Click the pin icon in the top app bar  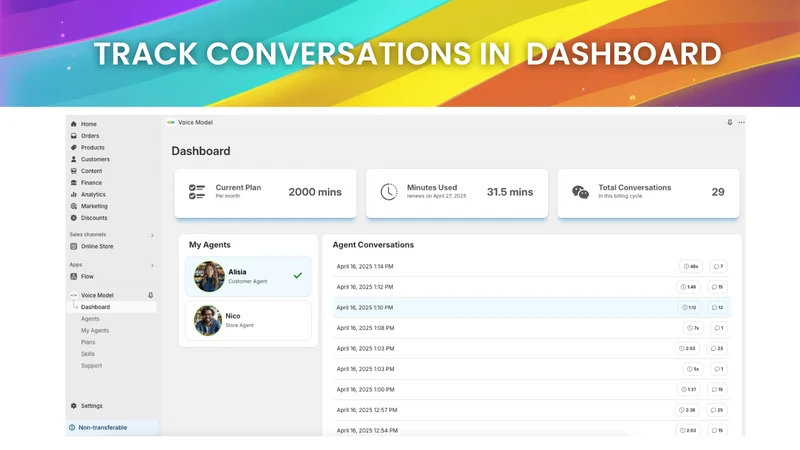coord(730,122)
